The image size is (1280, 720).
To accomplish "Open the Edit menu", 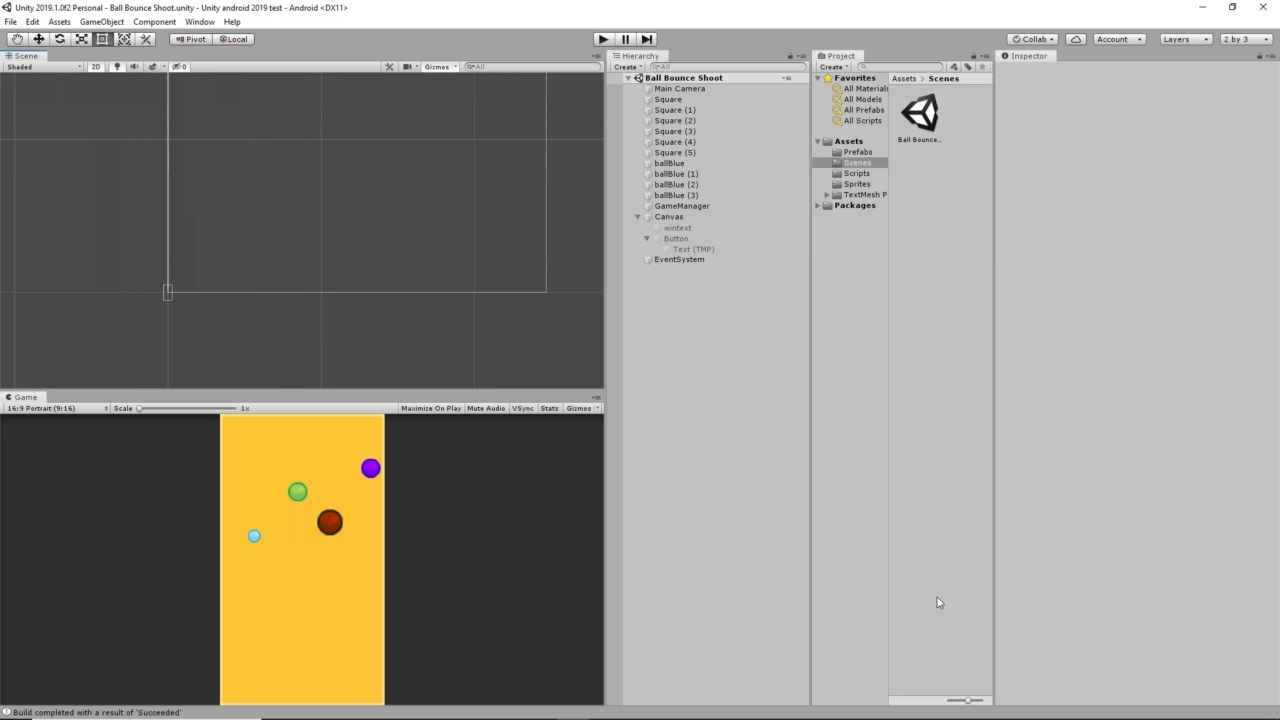I will point(33,22).
